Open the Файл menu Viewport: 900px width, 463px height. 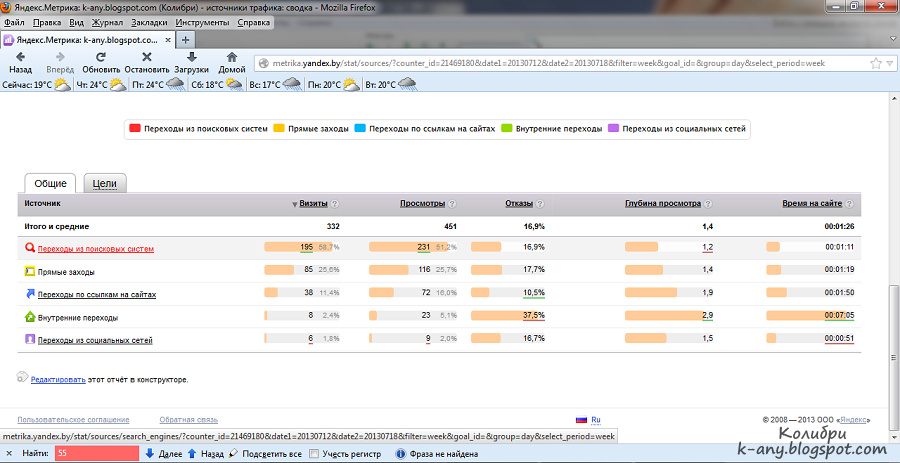tap(13, 23)
